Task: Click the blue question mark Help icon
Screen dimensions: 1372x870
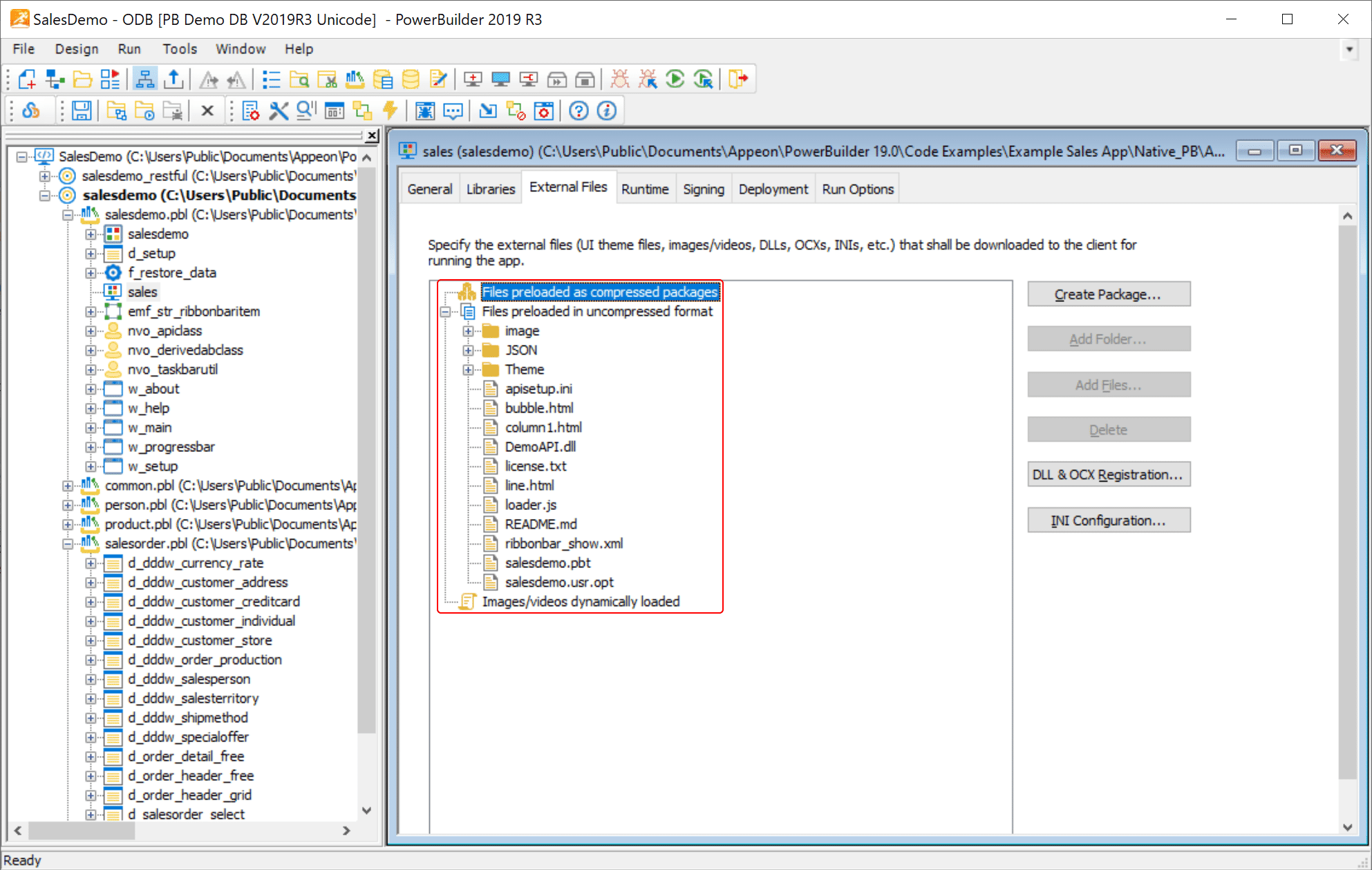Action: pos(579,111)
